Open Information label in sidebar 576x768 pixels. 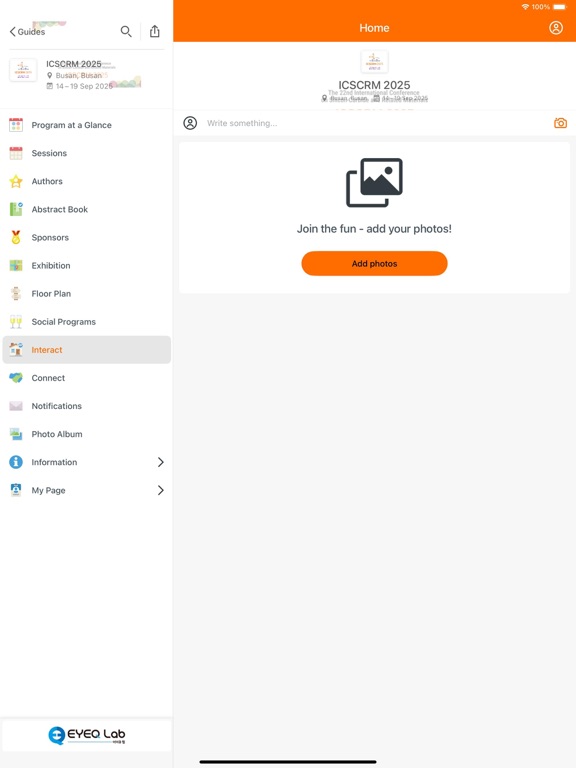point(54,462)
